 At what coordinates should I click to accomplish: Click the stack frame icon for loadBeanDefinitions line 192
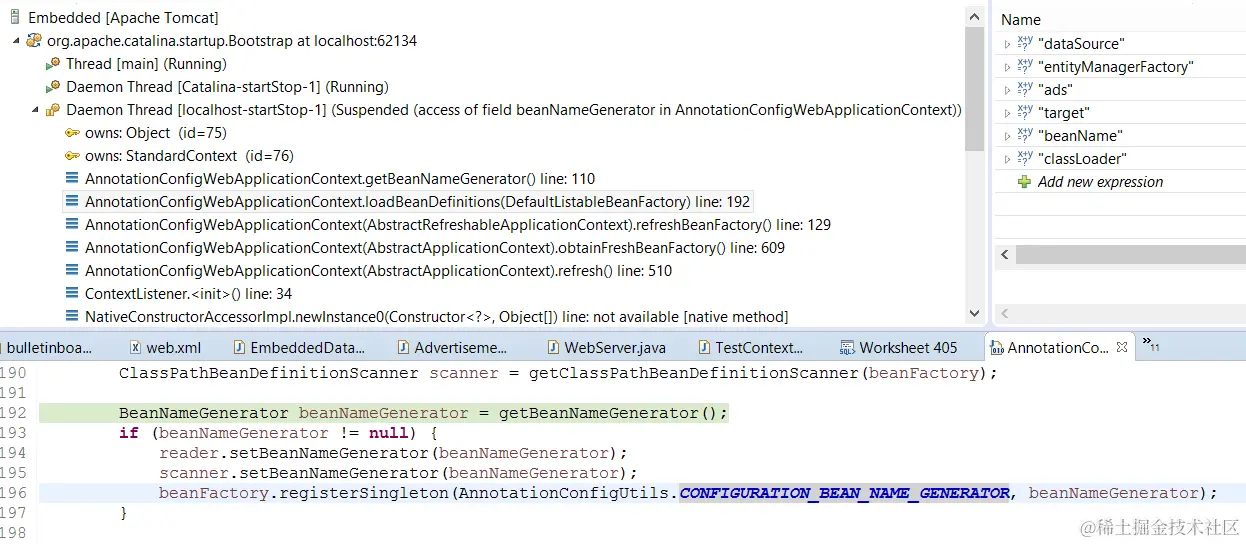click(72, 202)
